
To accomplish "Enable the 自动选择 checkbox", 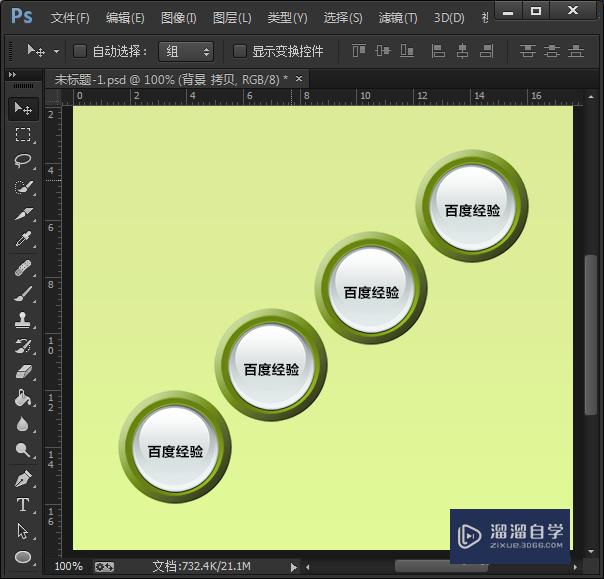I will point(80,51).
